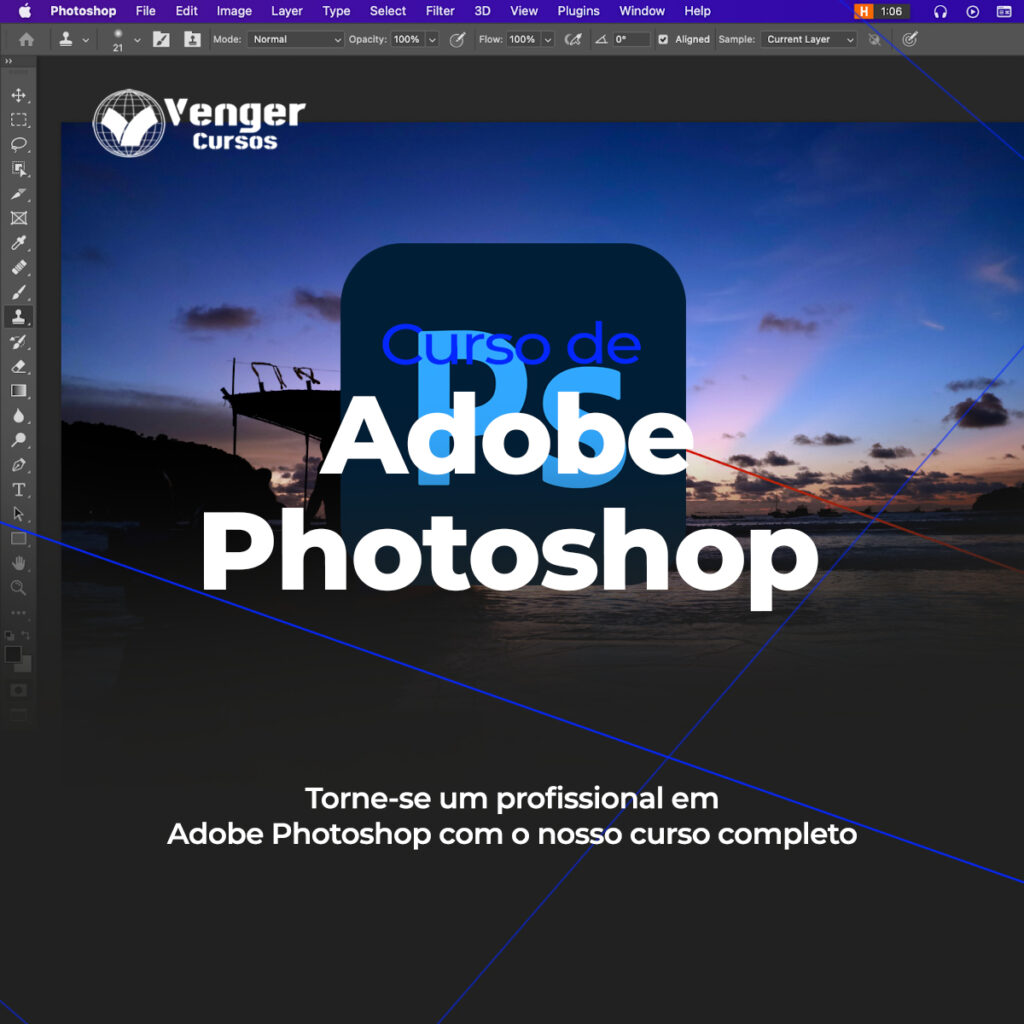Viewport: 1024px width, 1024px height.
Task: Click the play circle menu bar icon
Action: [x=972, y=11]
